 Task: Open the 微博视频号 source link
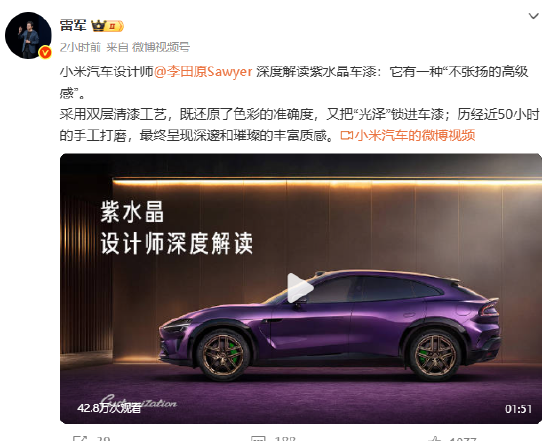(161, 47)
